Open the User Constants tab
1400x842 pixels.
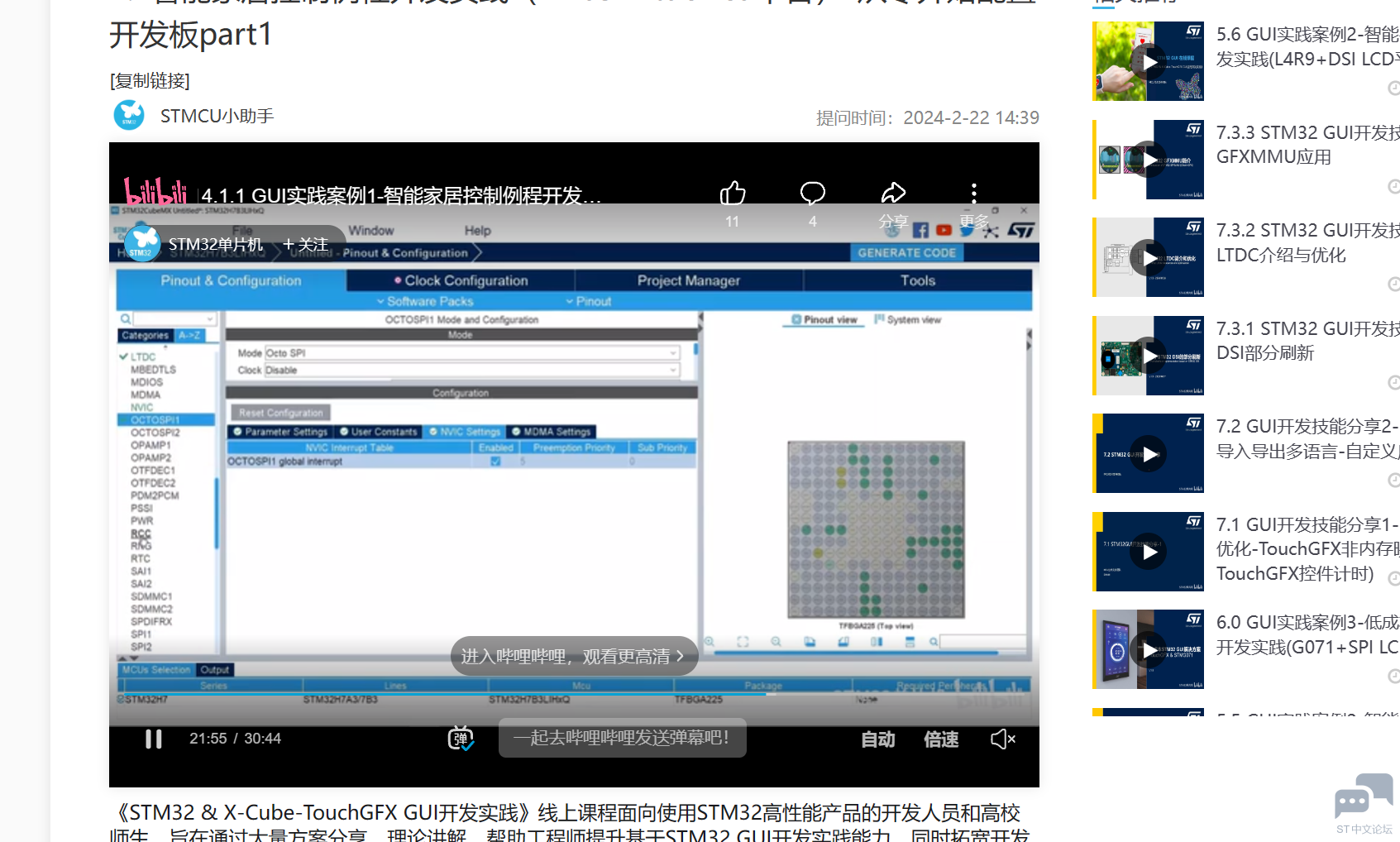click(379, 432)
